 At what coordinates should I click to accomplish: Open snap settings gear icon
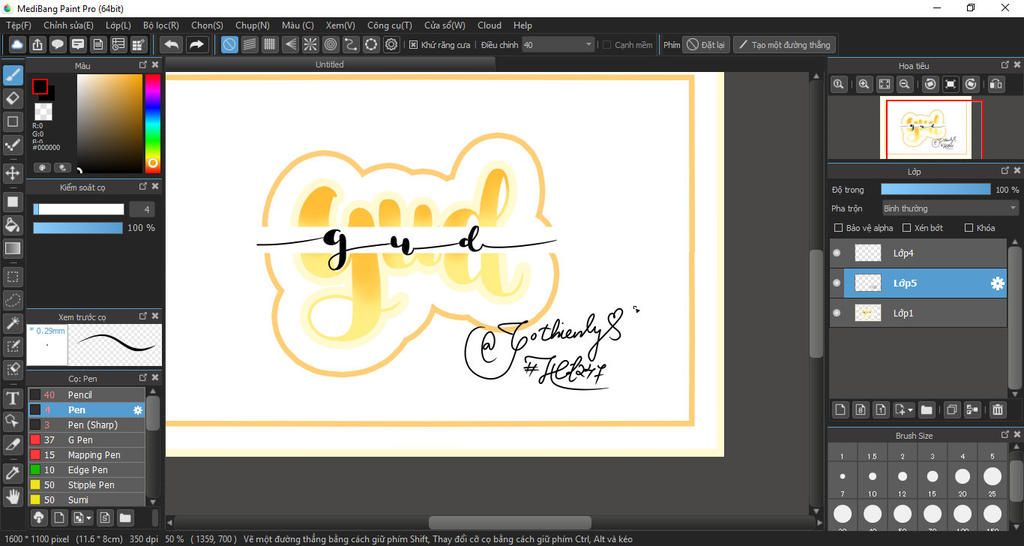click(x=391, y=44)
